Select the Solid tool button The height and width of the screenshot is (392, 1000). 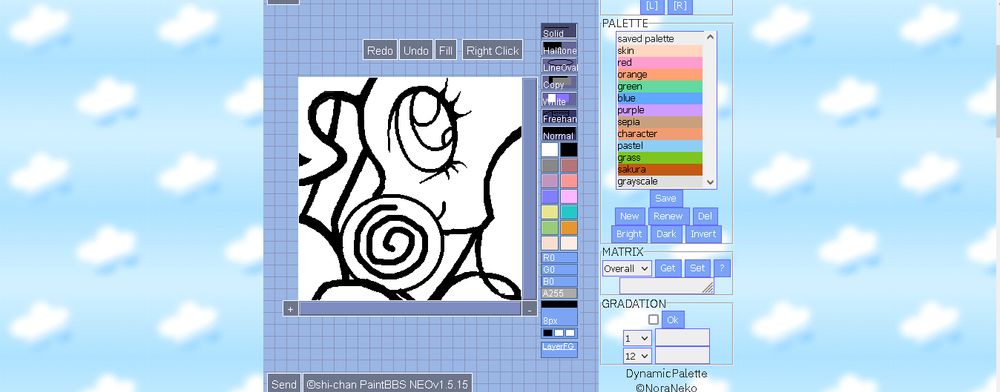coord(559,31)
